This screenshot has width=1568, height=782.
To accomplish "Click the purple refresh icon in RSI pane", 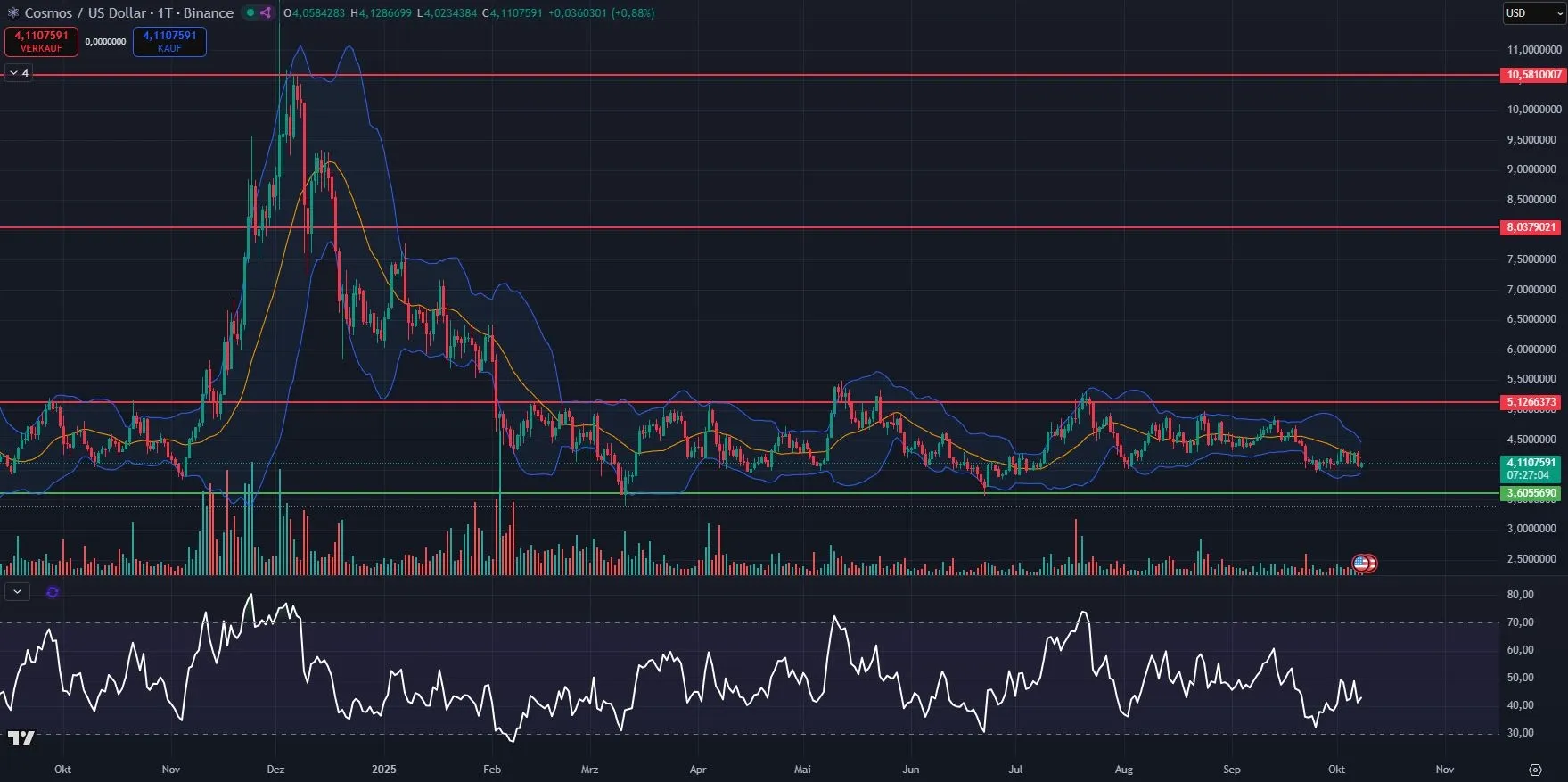I will (x=53, y=591).
